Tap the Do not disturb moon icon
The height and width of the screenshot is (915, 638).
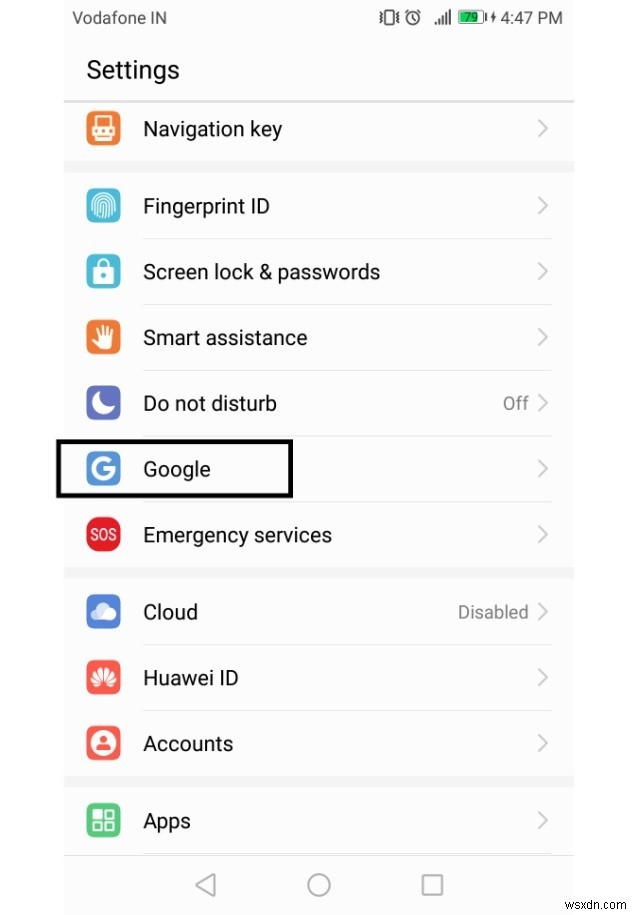click(x=103, y=404)
